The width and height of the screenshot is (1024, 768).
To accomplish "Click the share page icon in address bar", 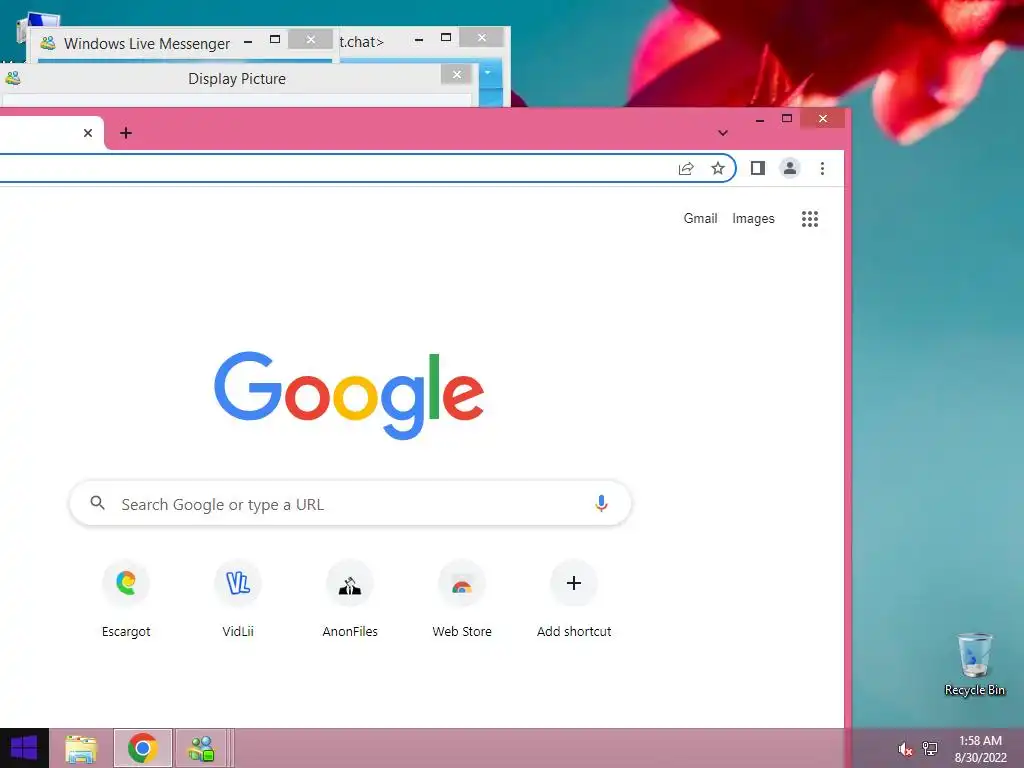I will pyautogui.click(x=686, y=168).
